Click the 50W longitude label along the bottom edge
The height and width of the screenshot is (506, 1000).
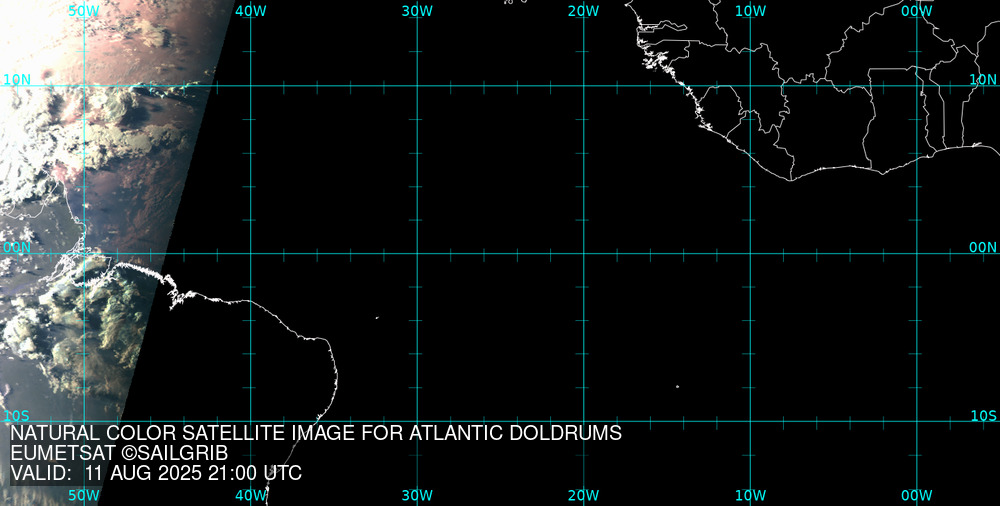84,495
